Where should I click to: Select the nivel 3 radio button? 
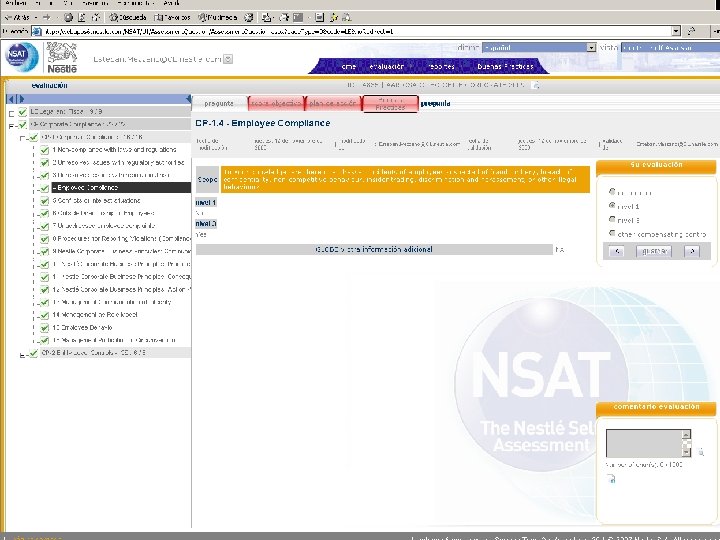[612, 219]
